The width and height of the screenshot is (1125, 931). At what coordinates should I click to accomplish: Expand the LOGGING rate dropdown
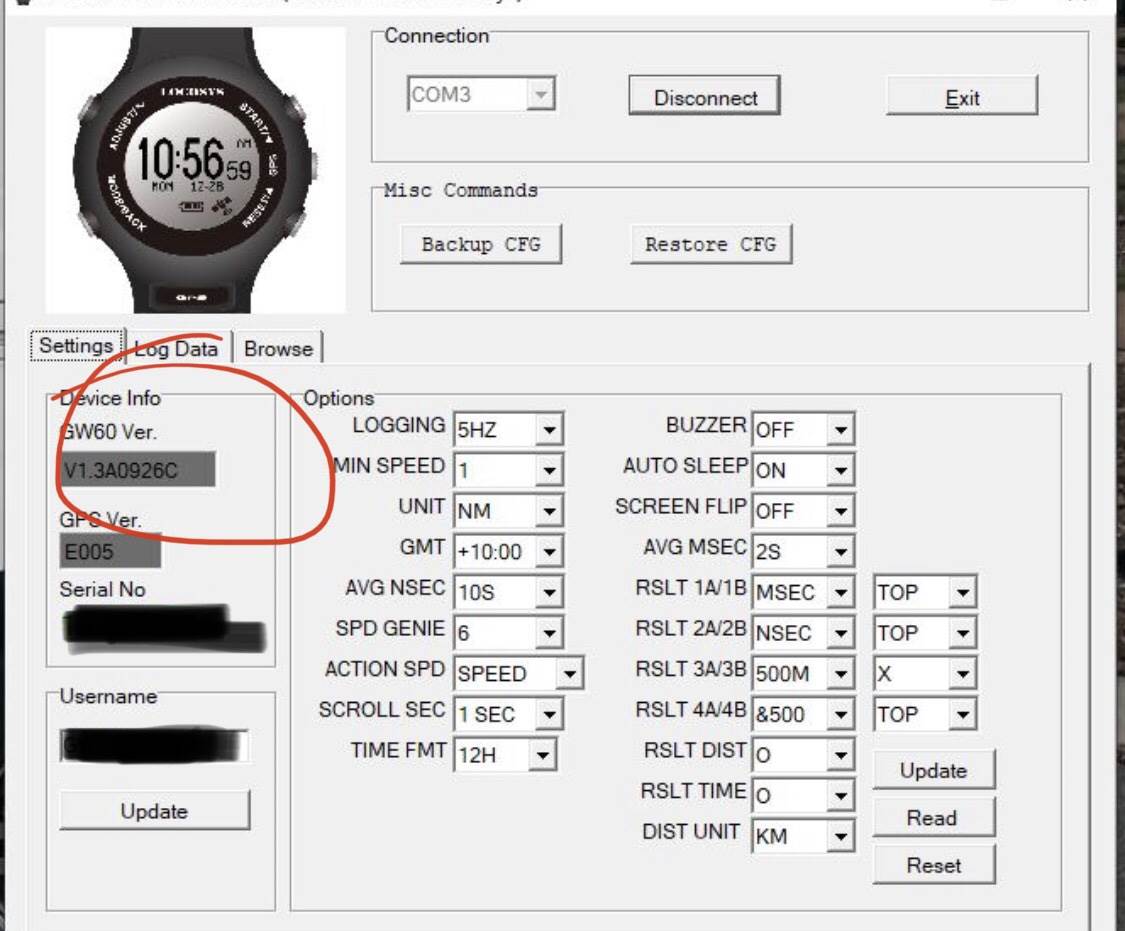(548, 431)
